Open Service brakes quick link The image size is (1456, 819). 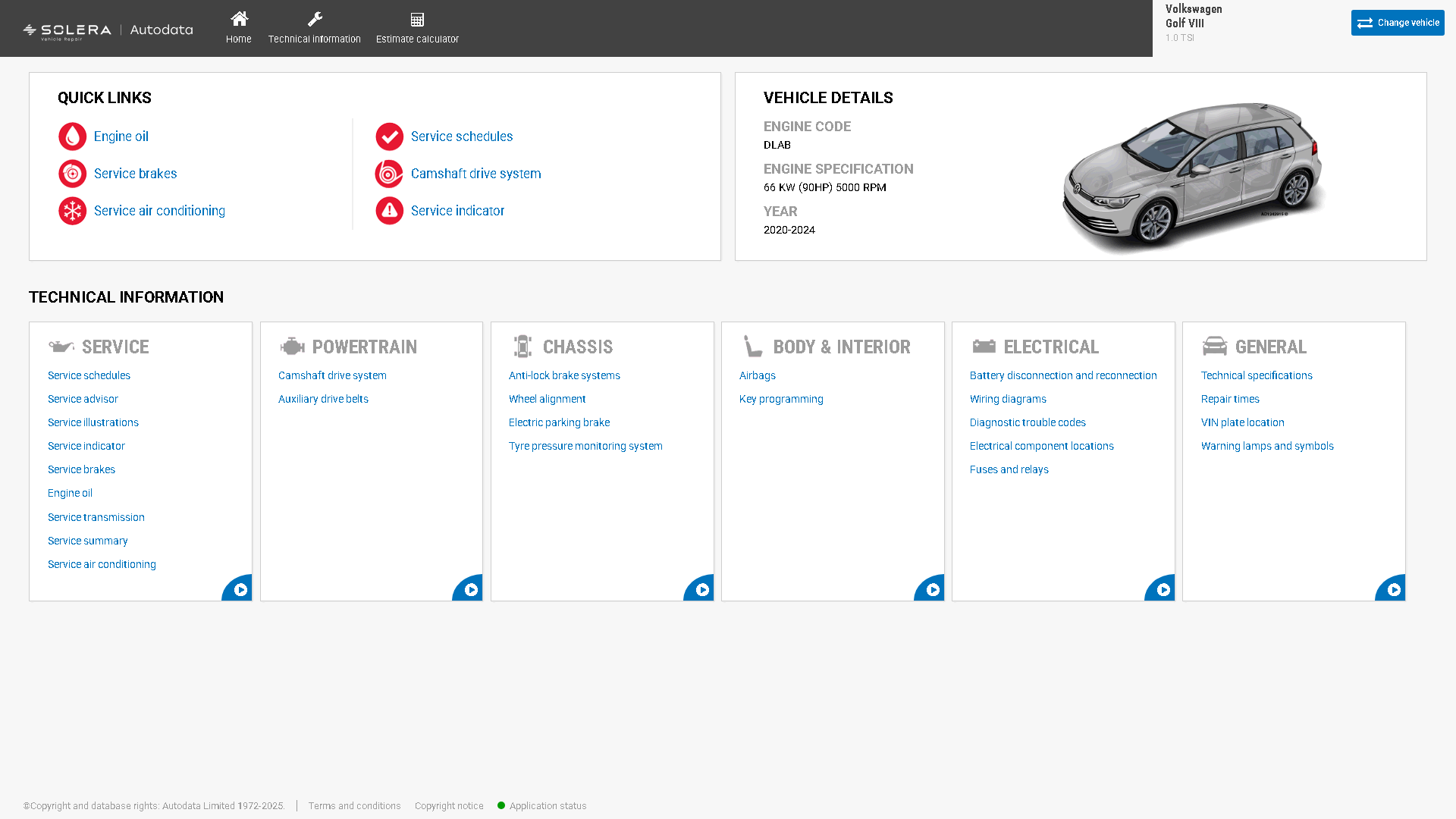click(x=136, y=174)
